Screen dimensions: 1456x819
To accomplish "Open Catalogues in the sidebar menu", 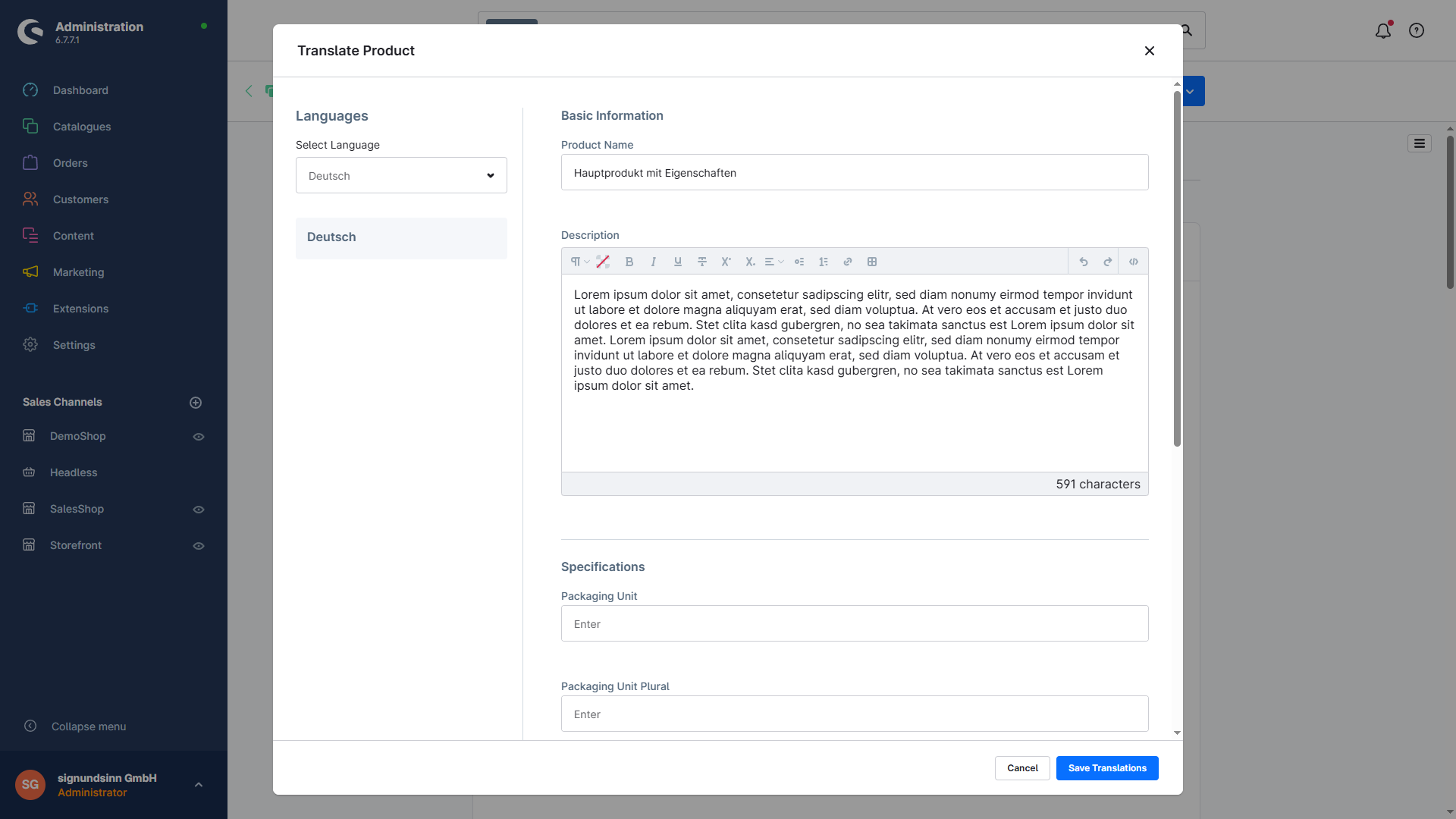I will [x=82, y=127].
